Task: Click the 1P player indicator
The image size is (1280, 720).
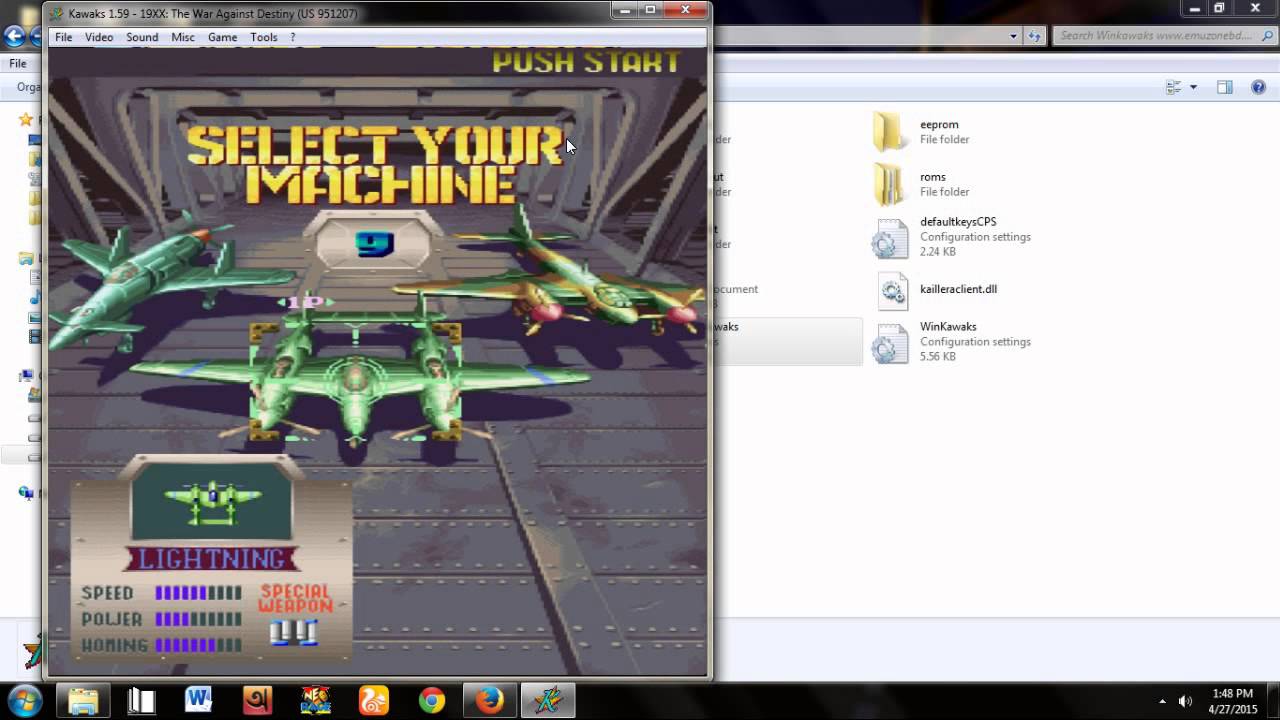Action: pos(306,301)
